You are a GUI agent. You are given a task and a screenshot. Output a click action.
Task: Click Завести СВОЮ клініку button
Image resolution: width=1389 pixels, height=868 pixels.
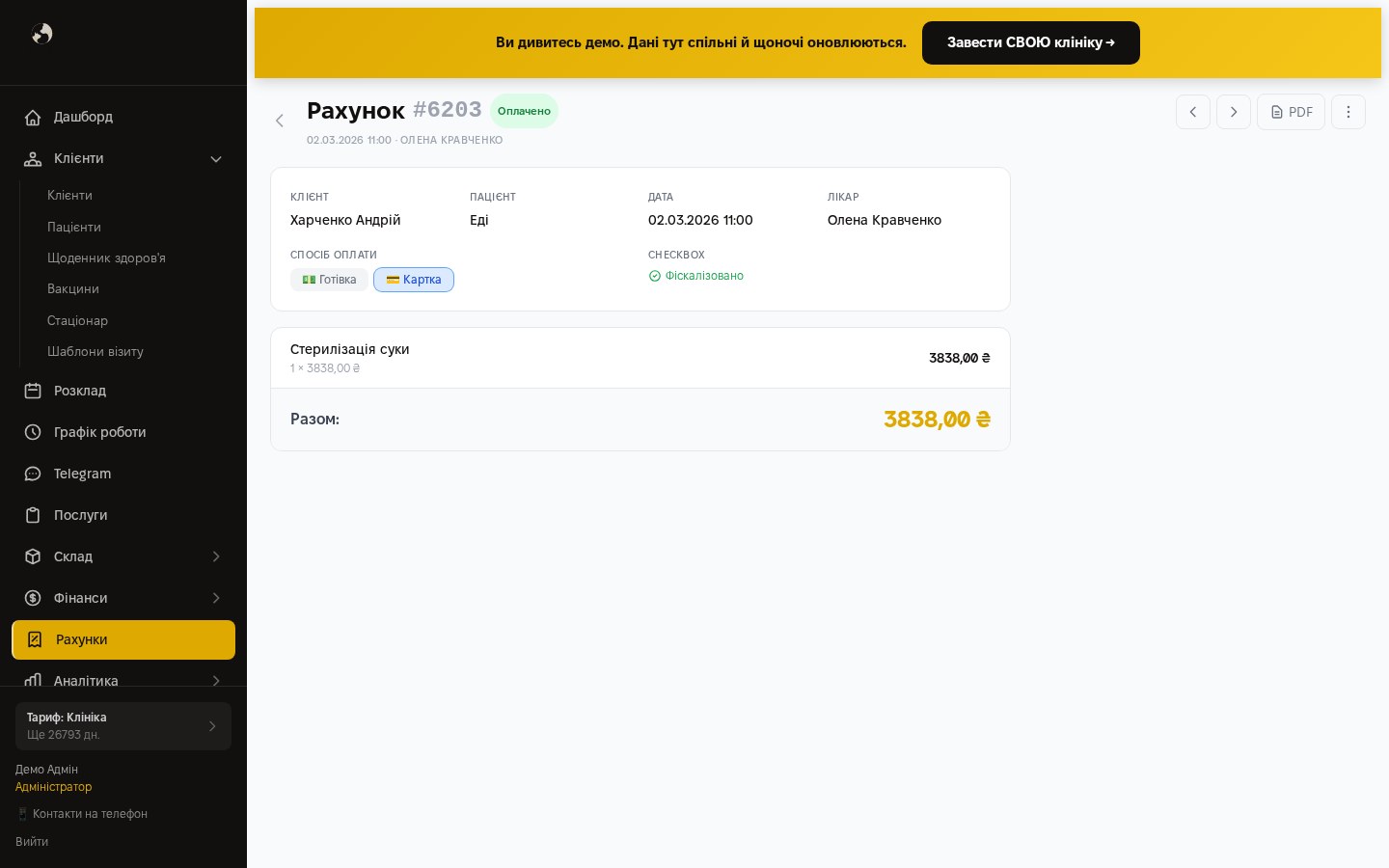click(1031, 42)
